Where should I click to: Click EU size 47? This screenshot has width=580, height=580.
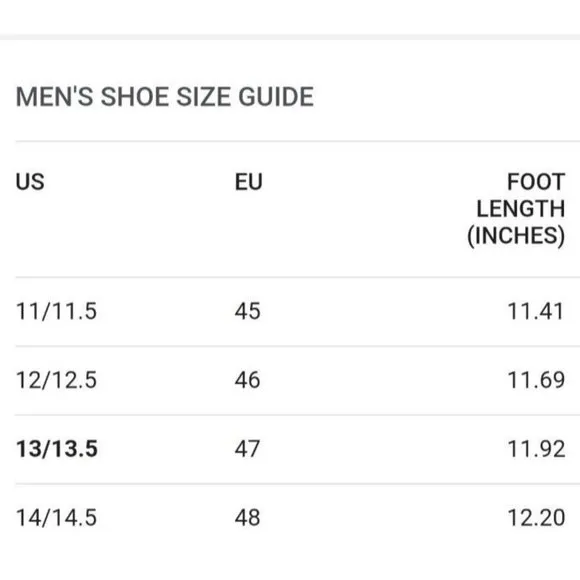pos(247,449)
